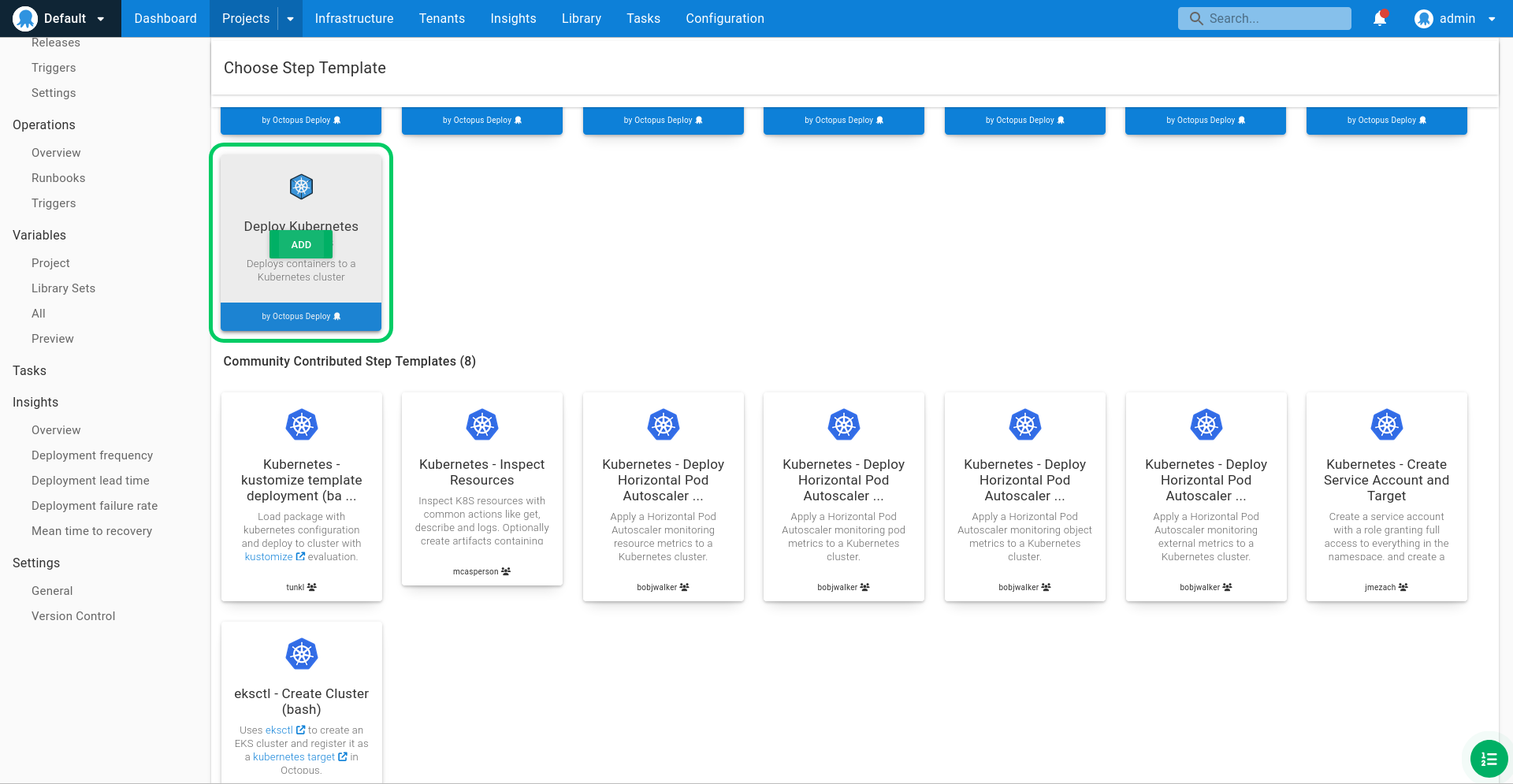
Task: Open the Insights top menu
Action: coord(513,18)
